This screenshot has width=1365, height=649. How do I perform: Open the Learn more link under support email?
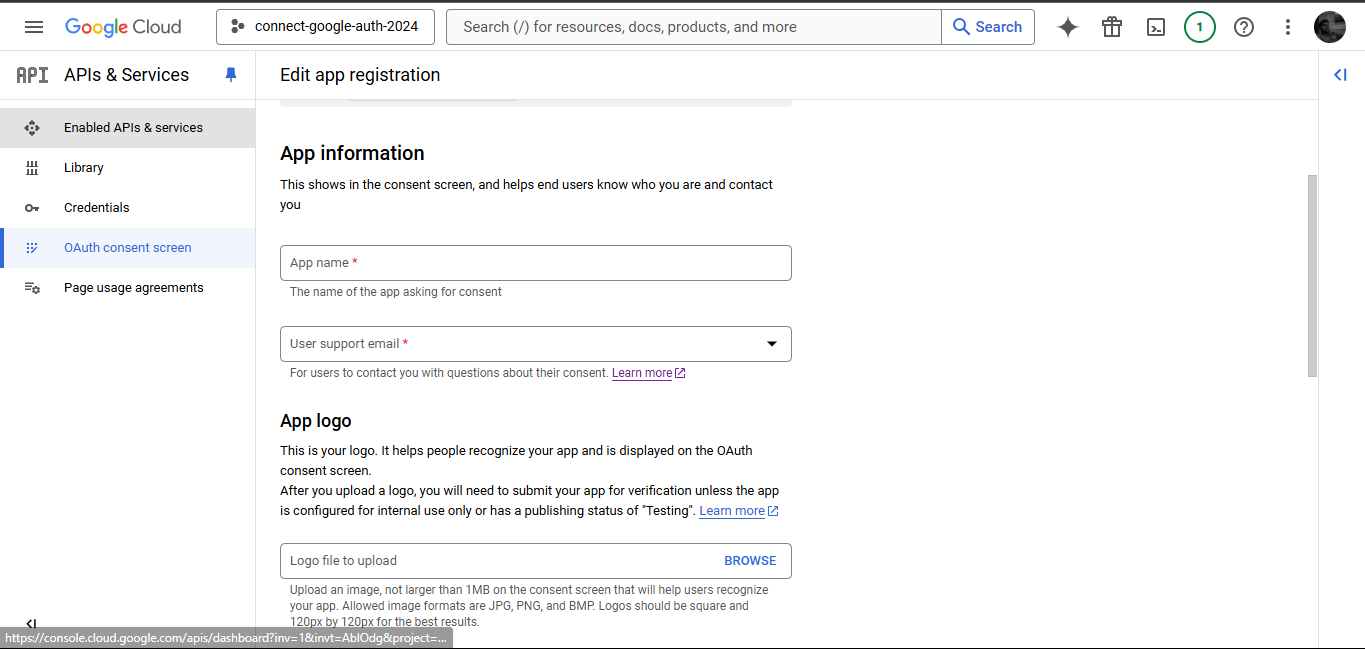(x=642, y=372)
